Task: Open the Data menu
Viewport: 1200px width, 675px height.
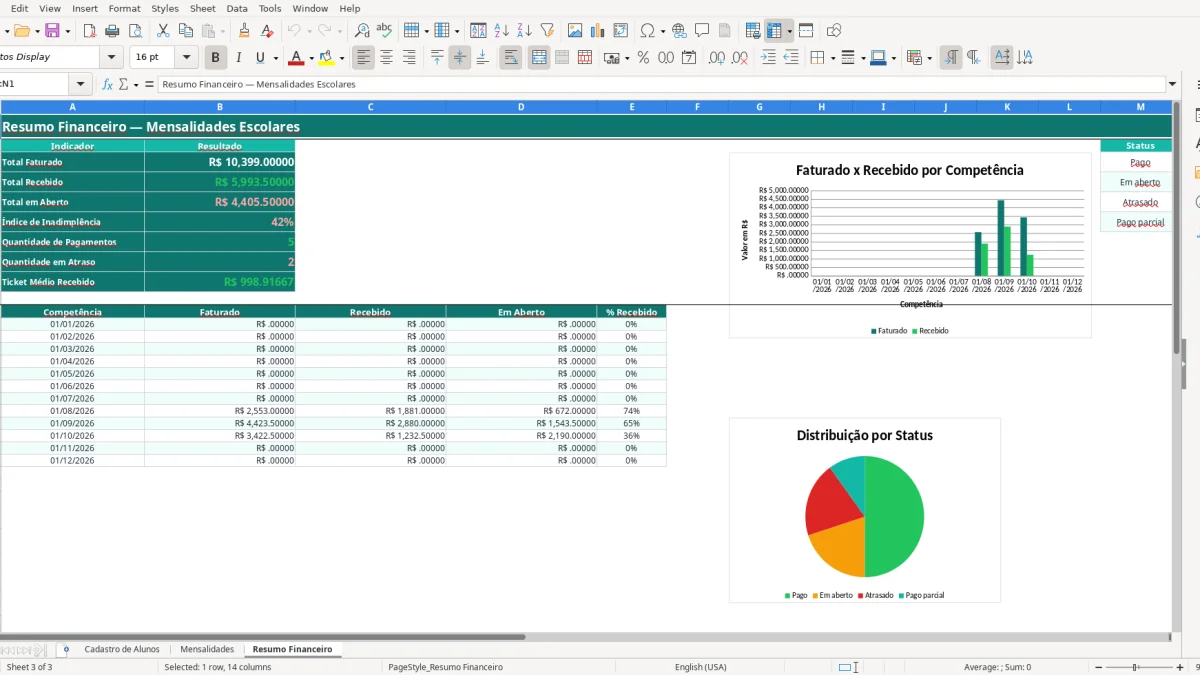Action: pos(237,8)
